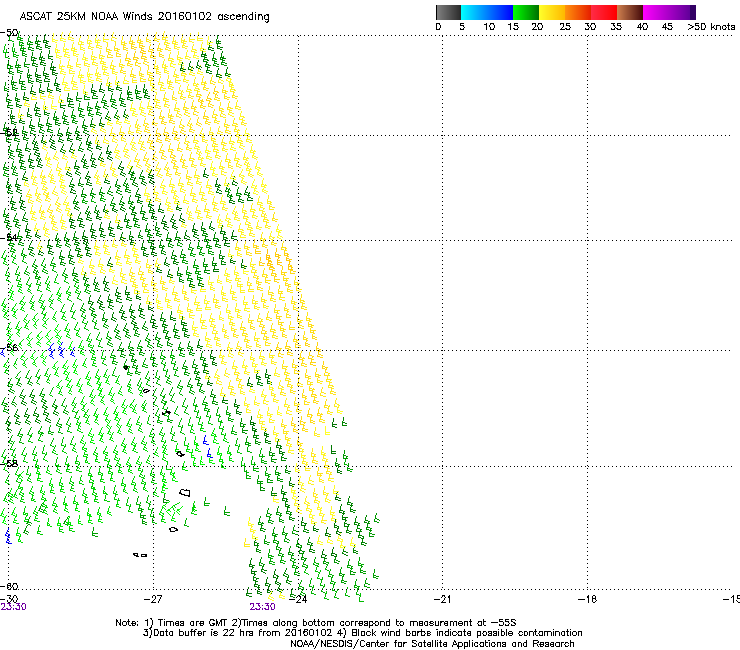Screen dimensions: 740x650
Task: Click the 'NOAA/NESDIS/Center for Satellite Applications and Research' credit
Action: (x=432, y=644)
